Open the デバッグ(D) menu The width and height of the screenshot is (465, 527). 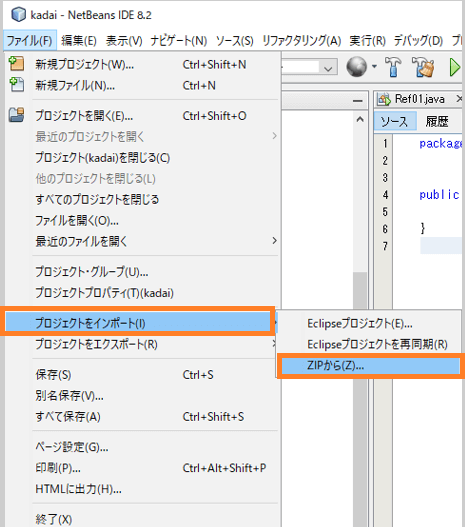click(418, 41)
